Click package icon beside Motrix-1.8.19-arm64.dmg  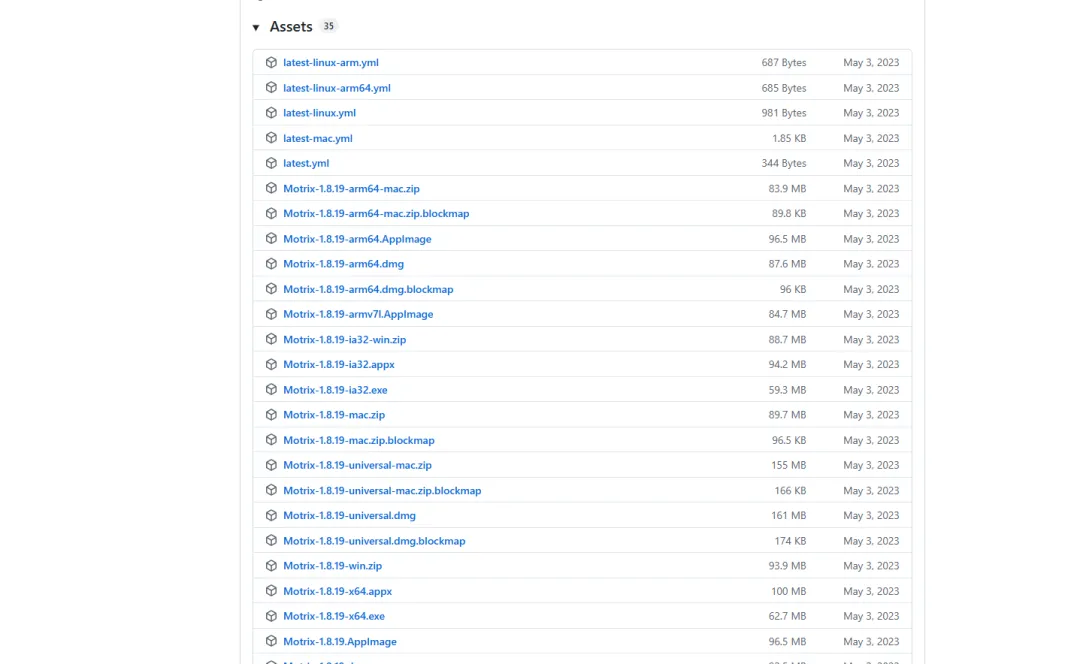[271, 264]
